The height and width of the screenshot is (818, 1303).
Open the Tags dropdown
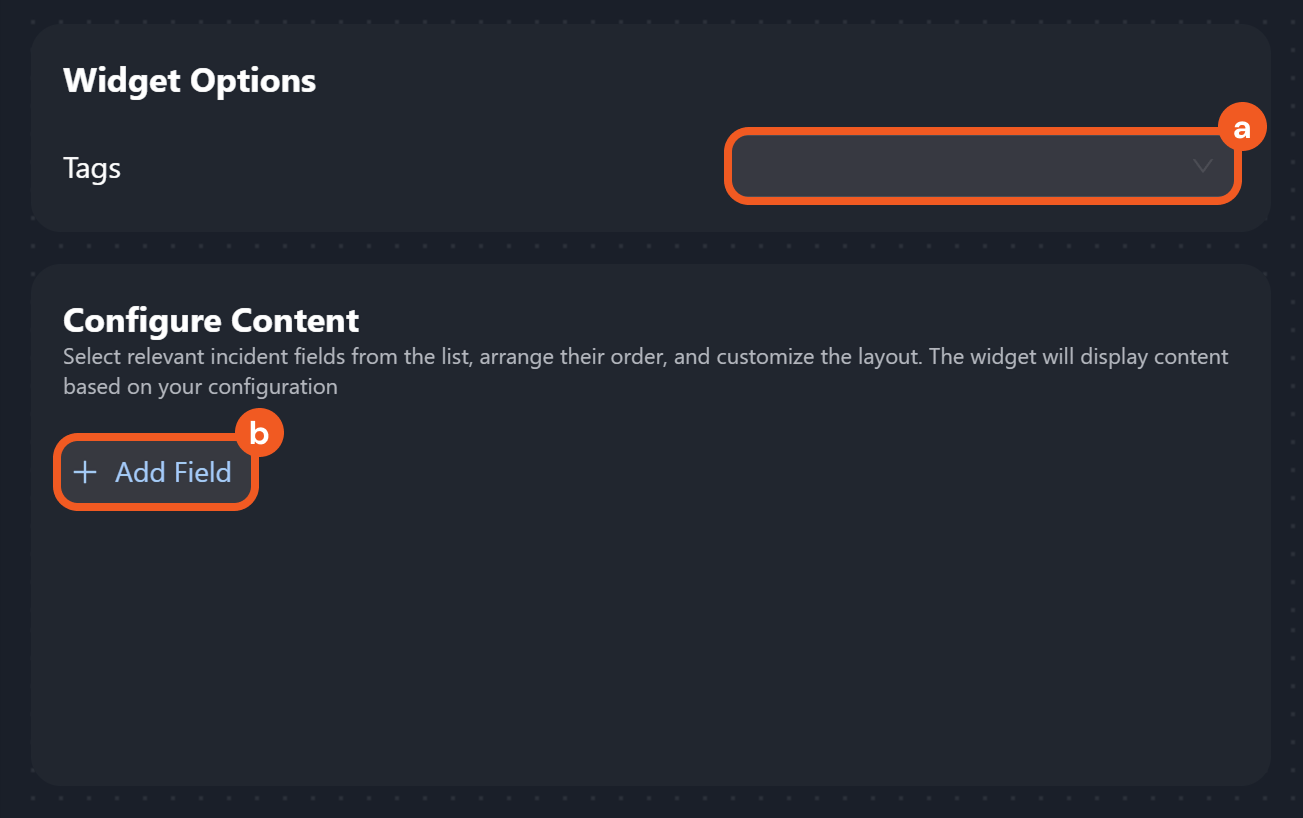coord(982,166)
